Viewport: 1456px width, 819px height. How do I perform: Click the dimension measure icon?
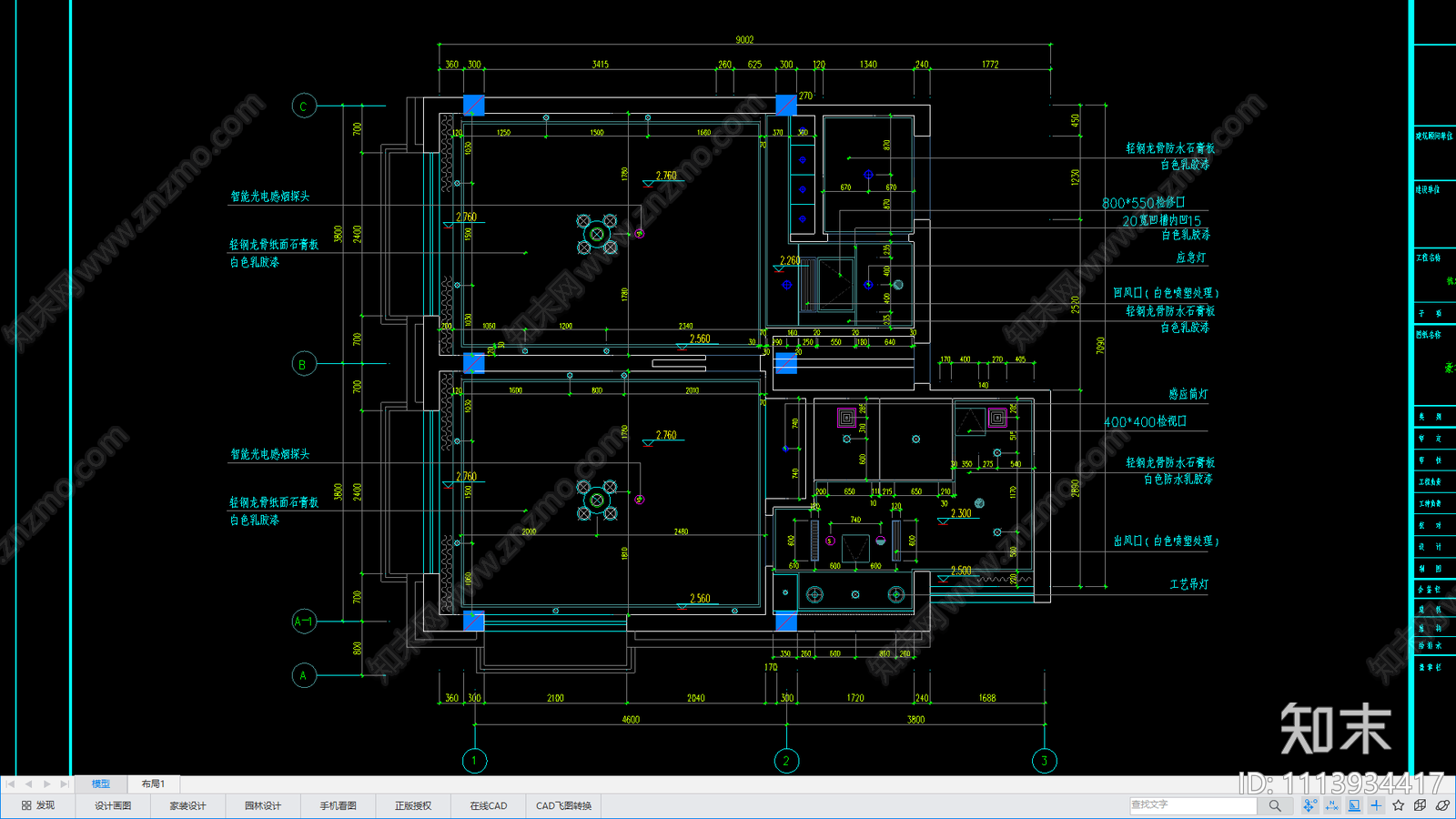(x=1332, y=805)
